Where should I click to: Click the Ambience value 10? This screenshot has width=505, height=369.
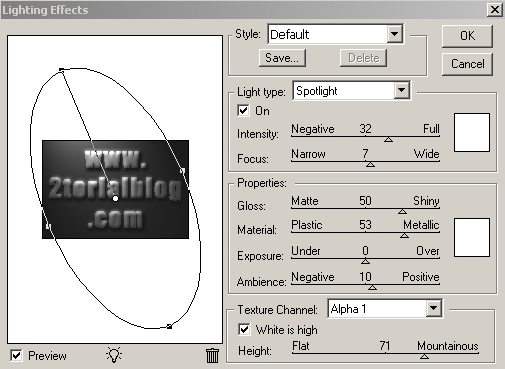(365, 276)
